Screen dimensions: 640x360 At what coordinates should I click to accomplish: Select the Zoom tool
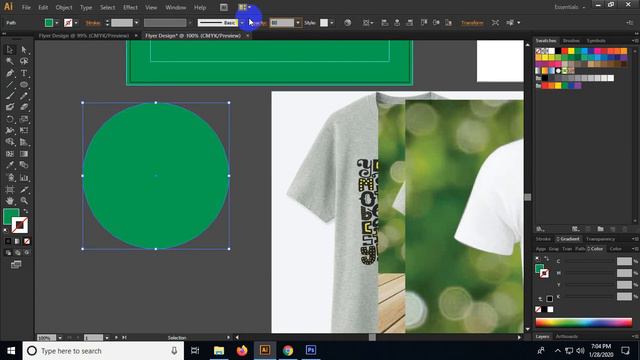click(x=24, y=201)
